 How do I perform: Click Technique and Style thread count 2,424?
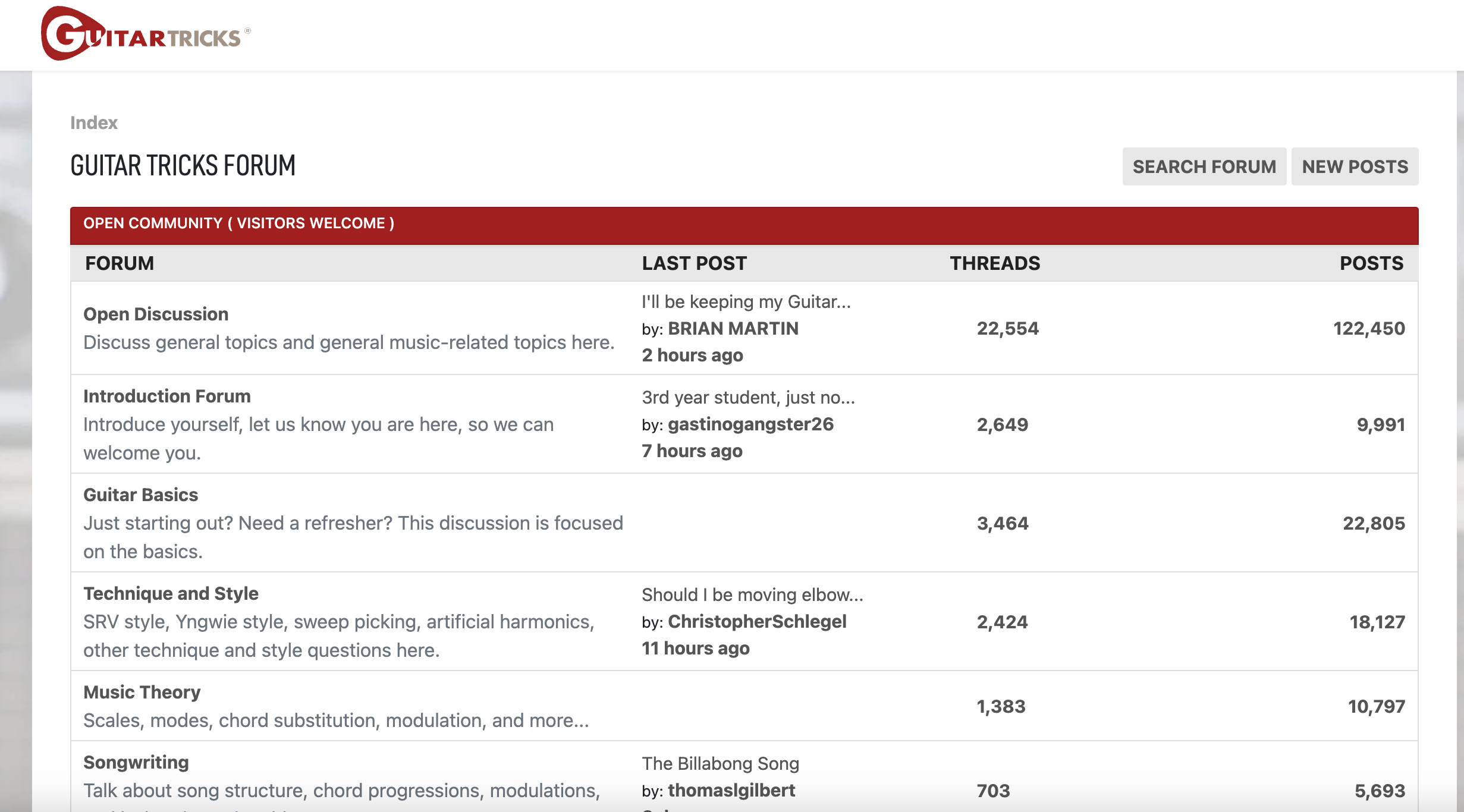1003,622
